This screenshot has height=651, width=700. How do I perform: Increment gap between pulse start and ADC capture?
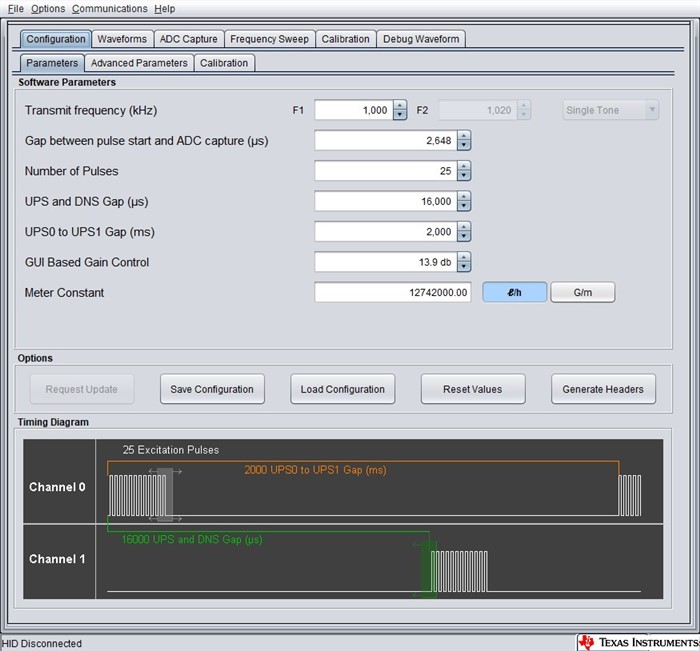(x=464, y=136)
